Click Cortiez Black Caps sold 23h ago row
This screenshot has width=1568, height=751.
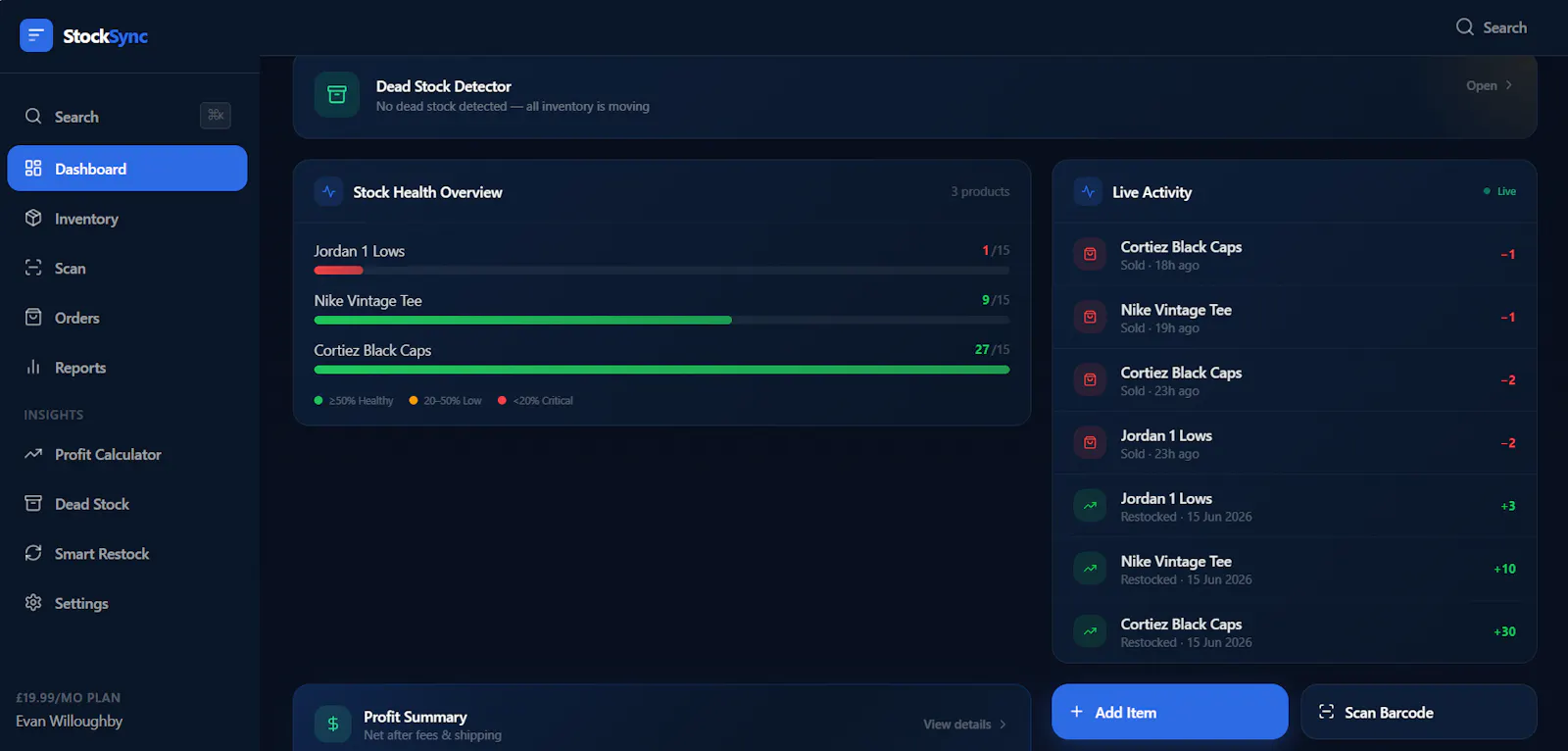tap(1295, 379)
